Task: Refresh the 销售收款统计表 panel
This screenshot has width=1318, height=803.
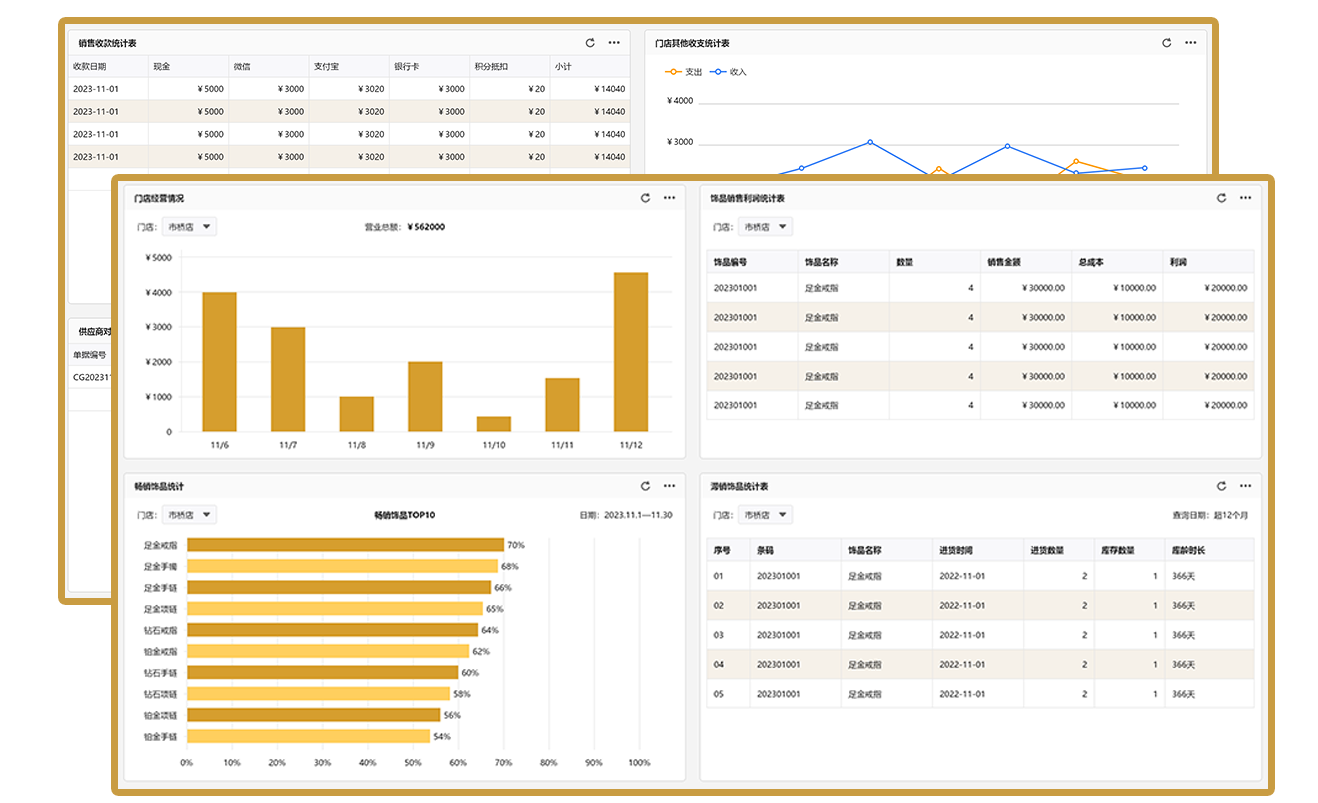Action: (x=590, y=43)
